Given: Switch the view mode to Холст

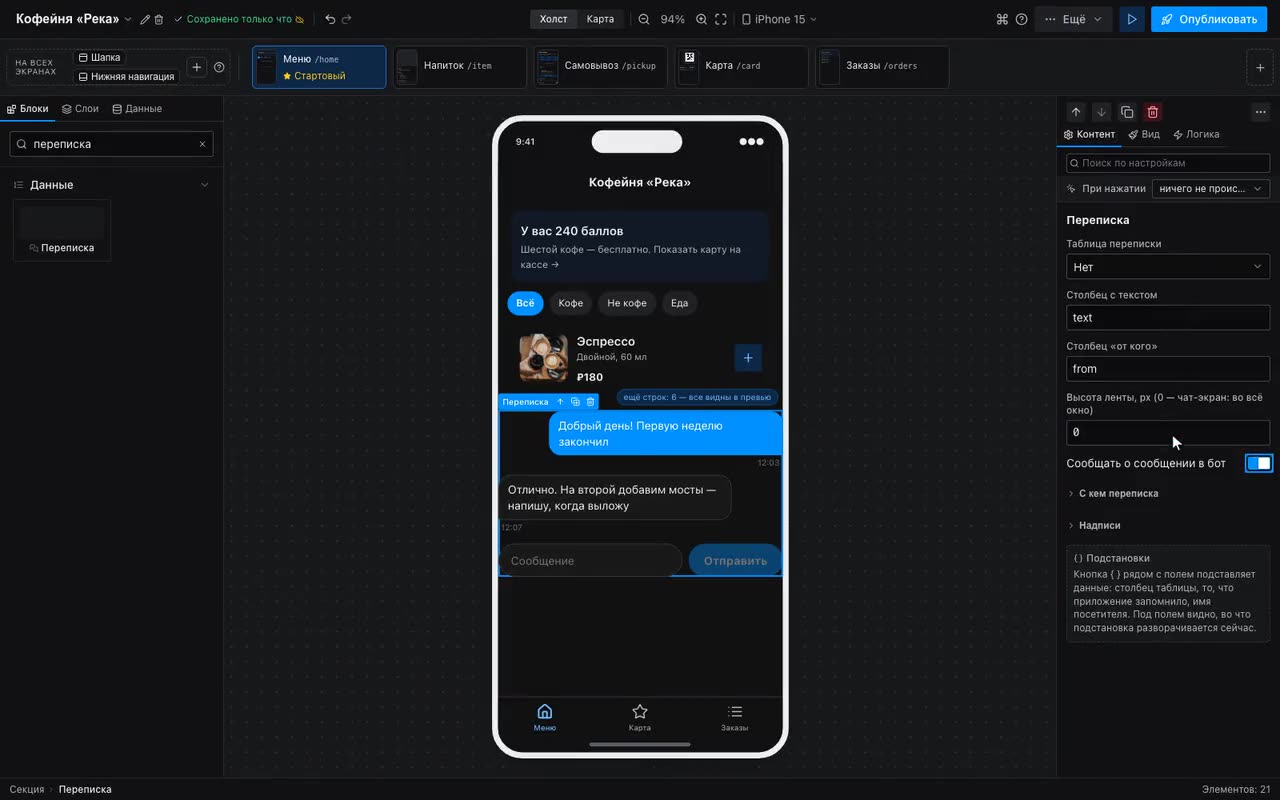Looking at the screenshot, I should [553, 19].
